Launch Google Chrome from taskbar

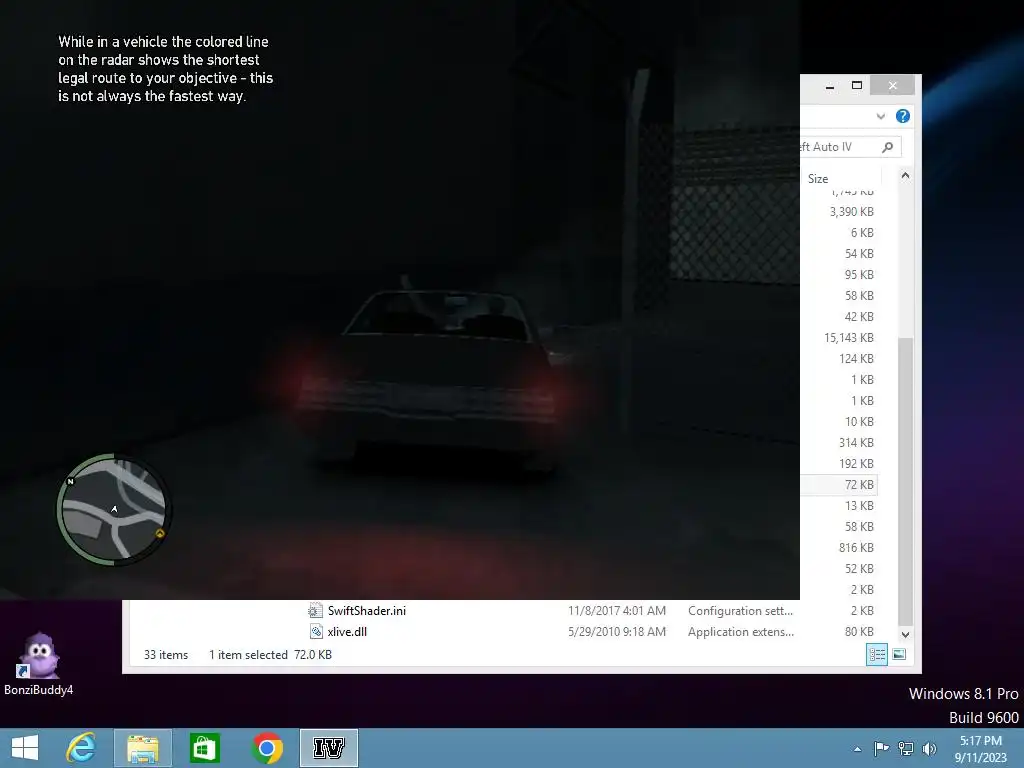266,748
